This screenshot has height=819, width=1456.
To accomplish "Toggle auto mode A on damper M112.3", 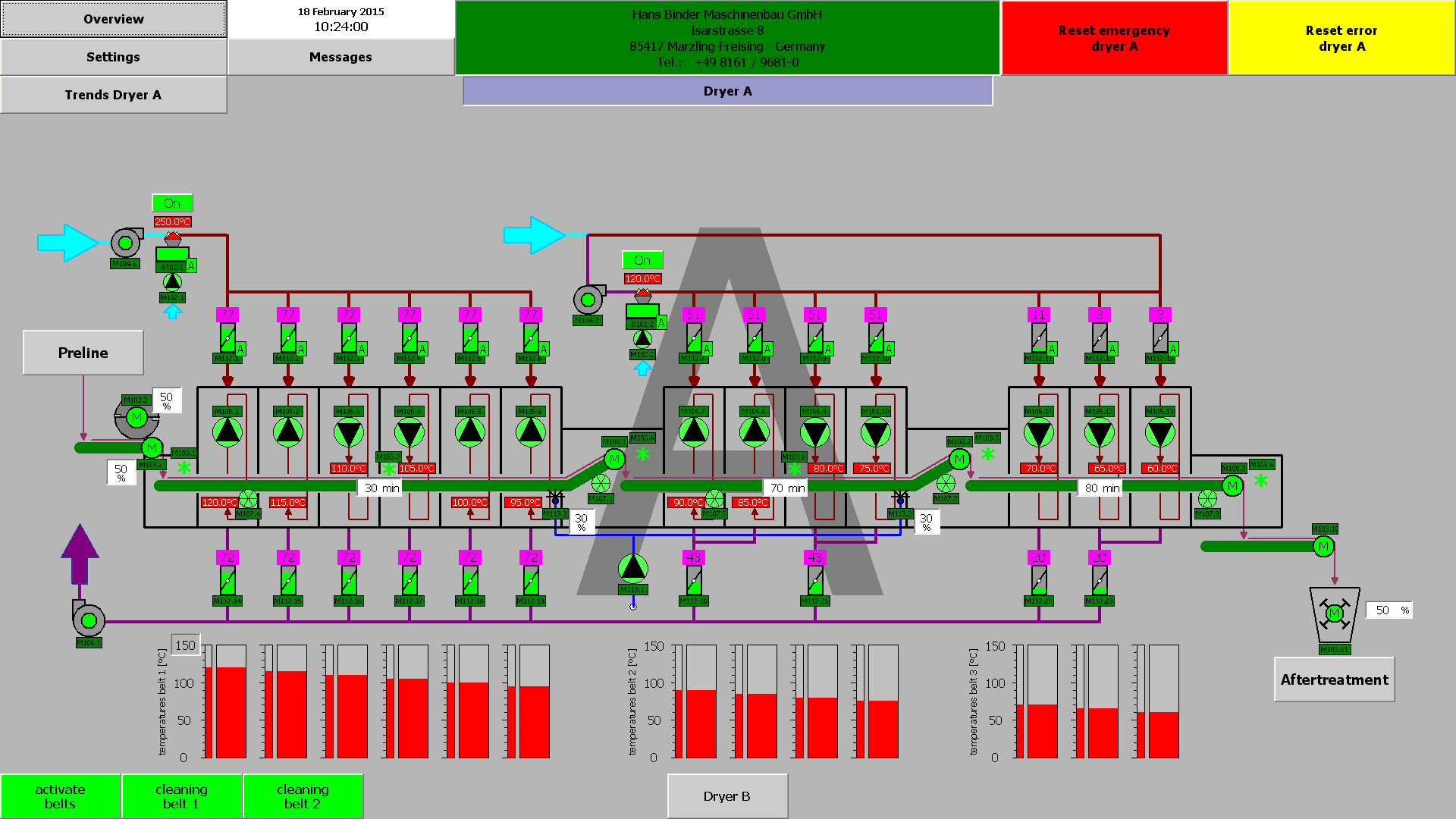I will tap(362, 349).
